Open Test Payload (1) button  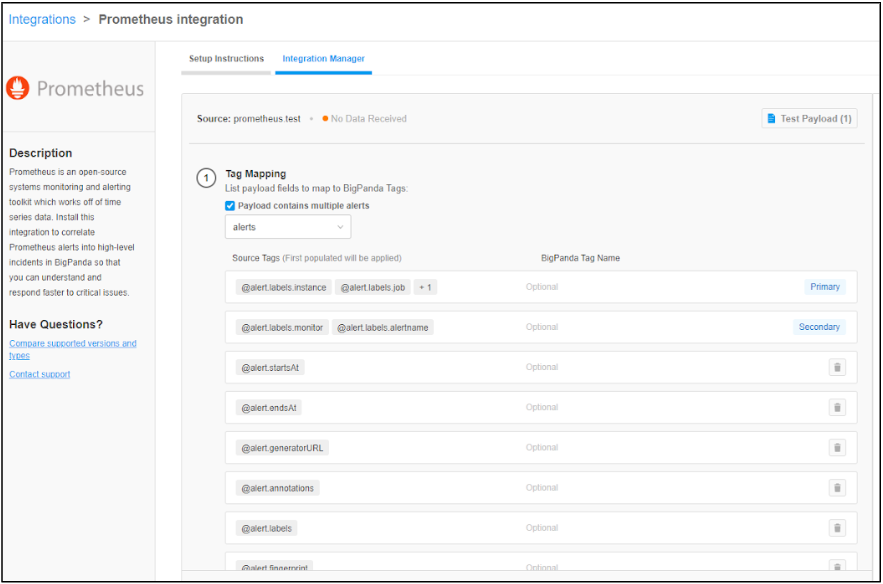[x=809, y=118]
